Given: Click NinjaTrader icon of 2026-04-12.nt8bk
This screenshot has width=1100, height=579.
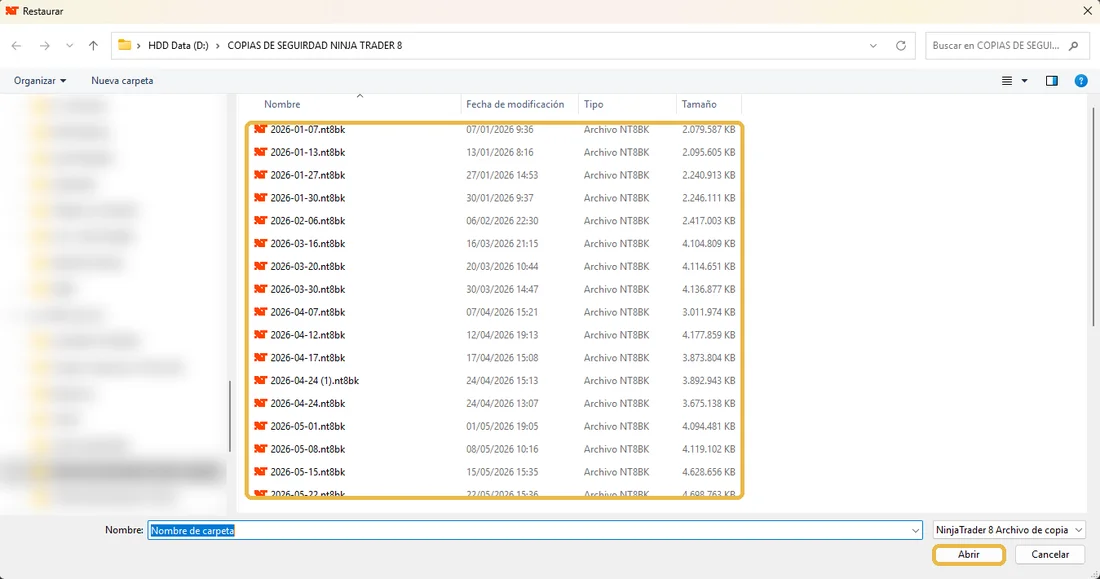Looking at the screenshot, I should [260, 335].
